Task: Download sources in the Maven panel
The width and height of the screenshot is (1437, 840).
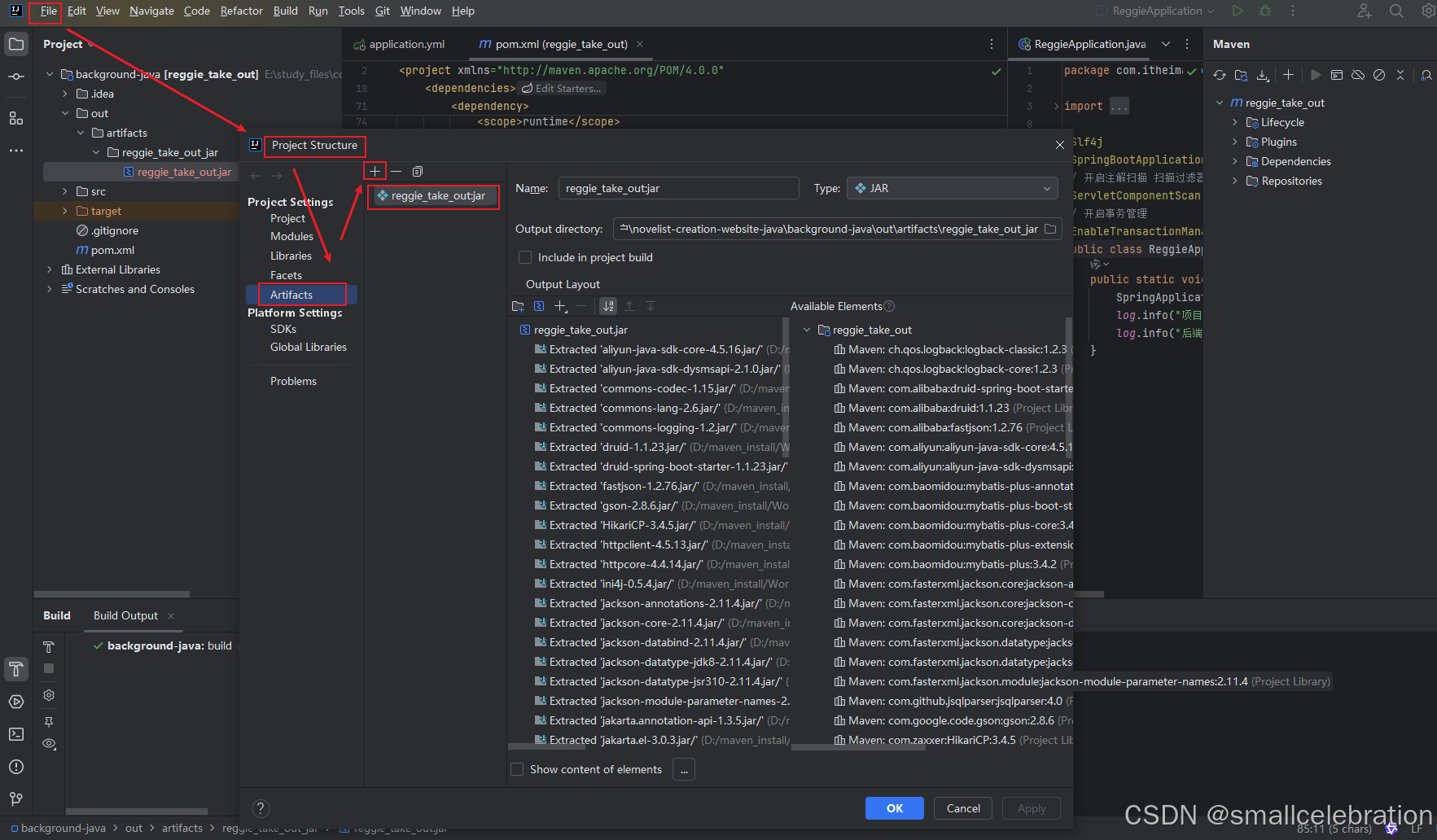Action: (1263, 75)
